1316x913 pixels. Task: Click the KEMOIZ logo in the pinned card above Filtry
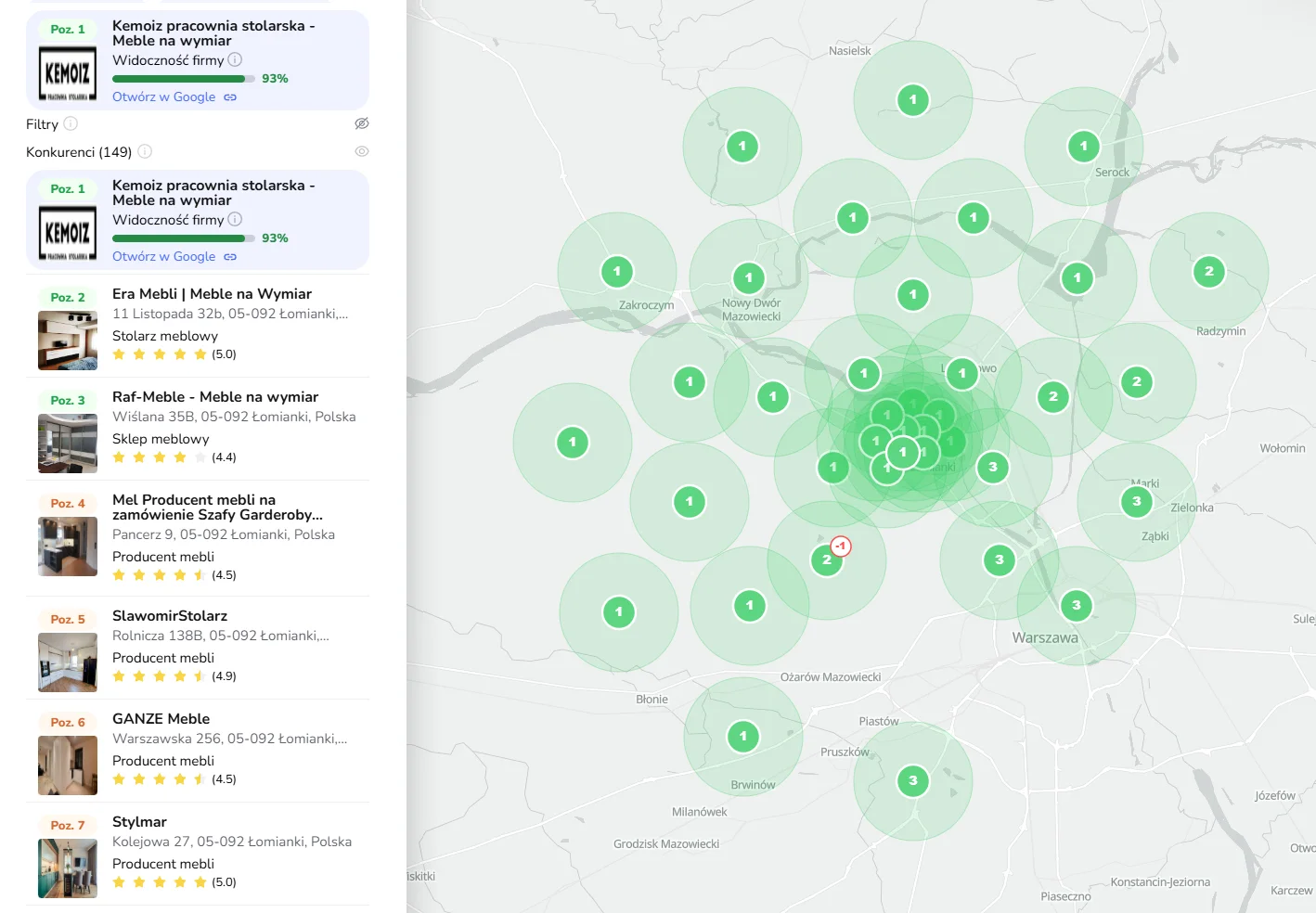point(68,73)
